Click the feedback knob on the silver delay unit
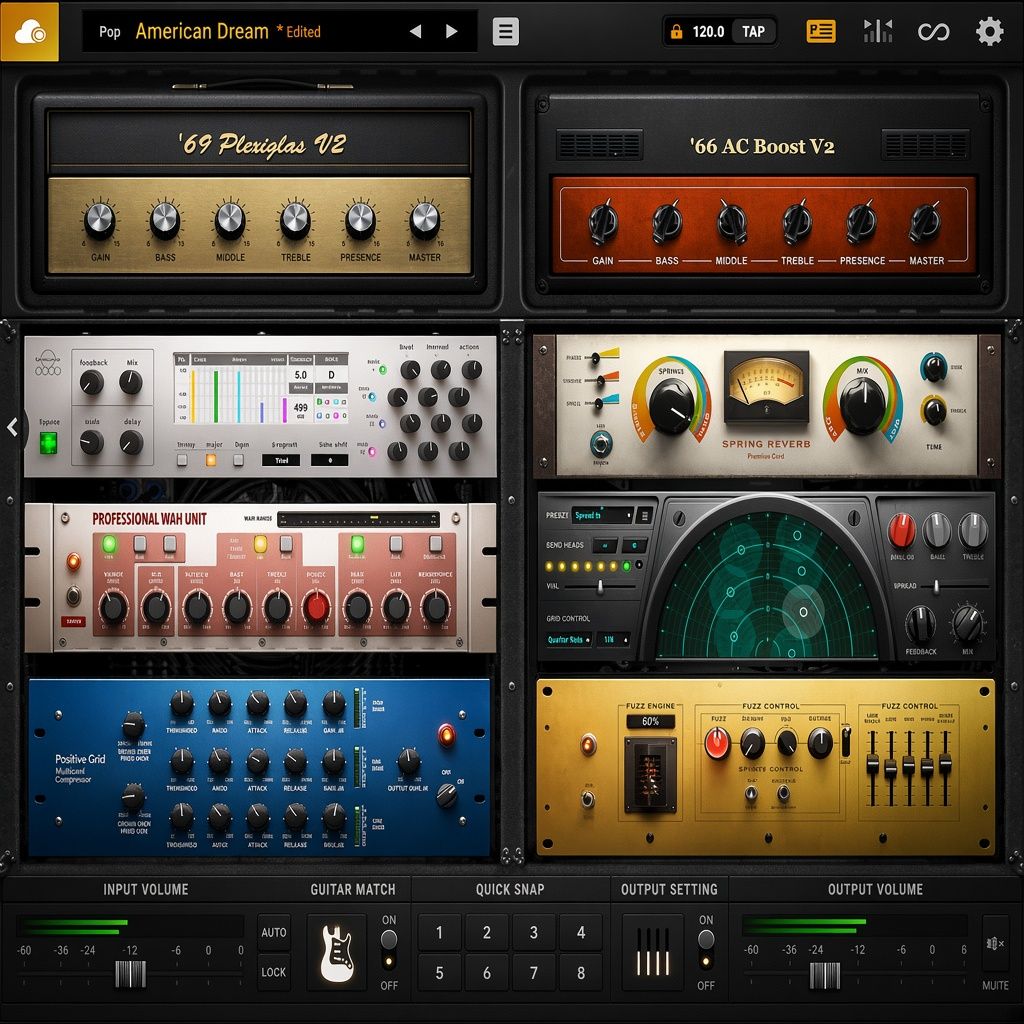 tap(91, 383)
